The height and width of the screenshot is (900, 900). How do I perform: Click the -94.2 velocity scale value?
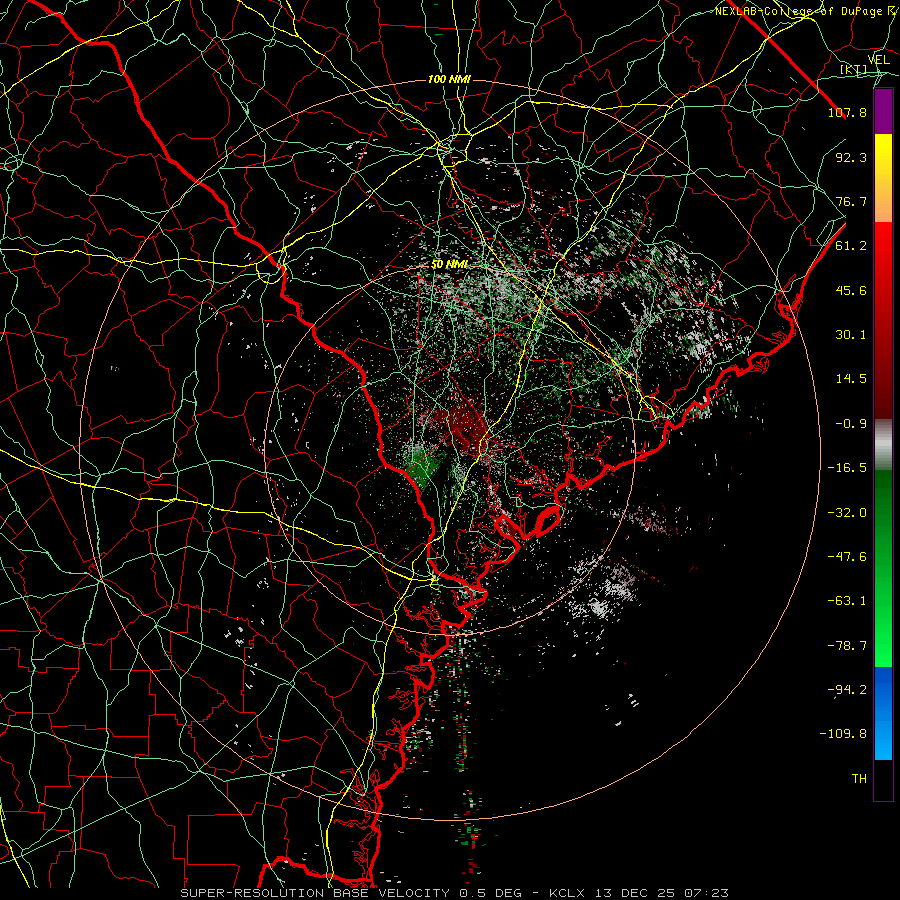pyautogui.click(x=847, y=690)
